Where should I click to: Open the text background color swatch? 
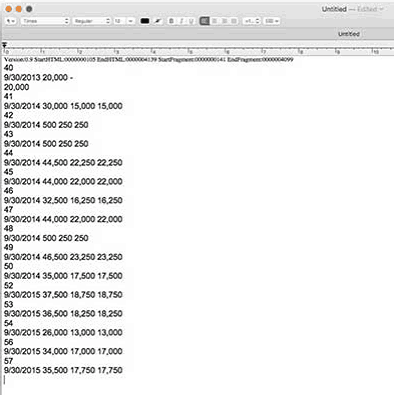point(158,21)
